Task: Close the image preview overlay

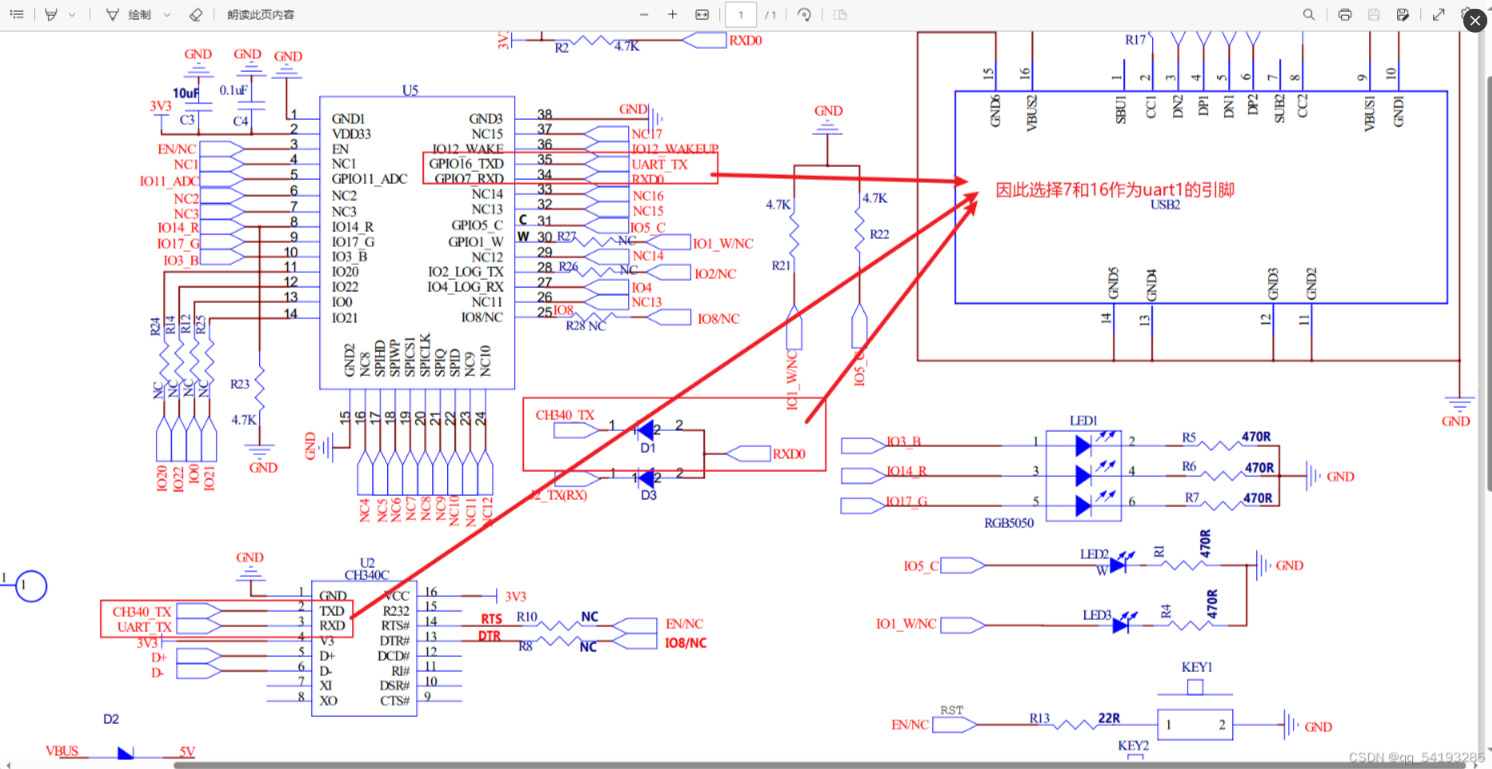Action: coord(1475,19)
